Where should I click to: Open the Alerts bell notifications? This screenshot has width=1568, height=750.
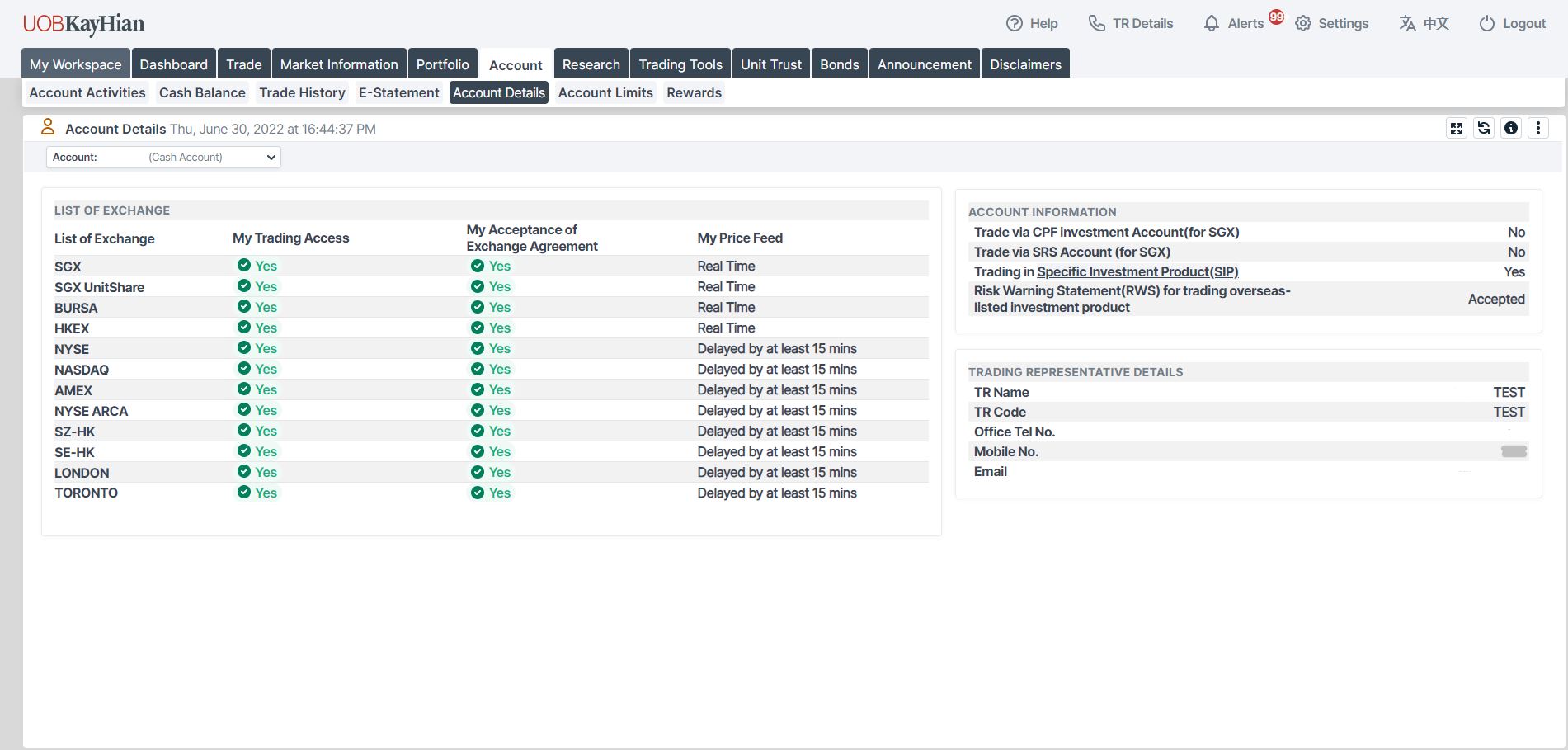[x=1211, y=24]
